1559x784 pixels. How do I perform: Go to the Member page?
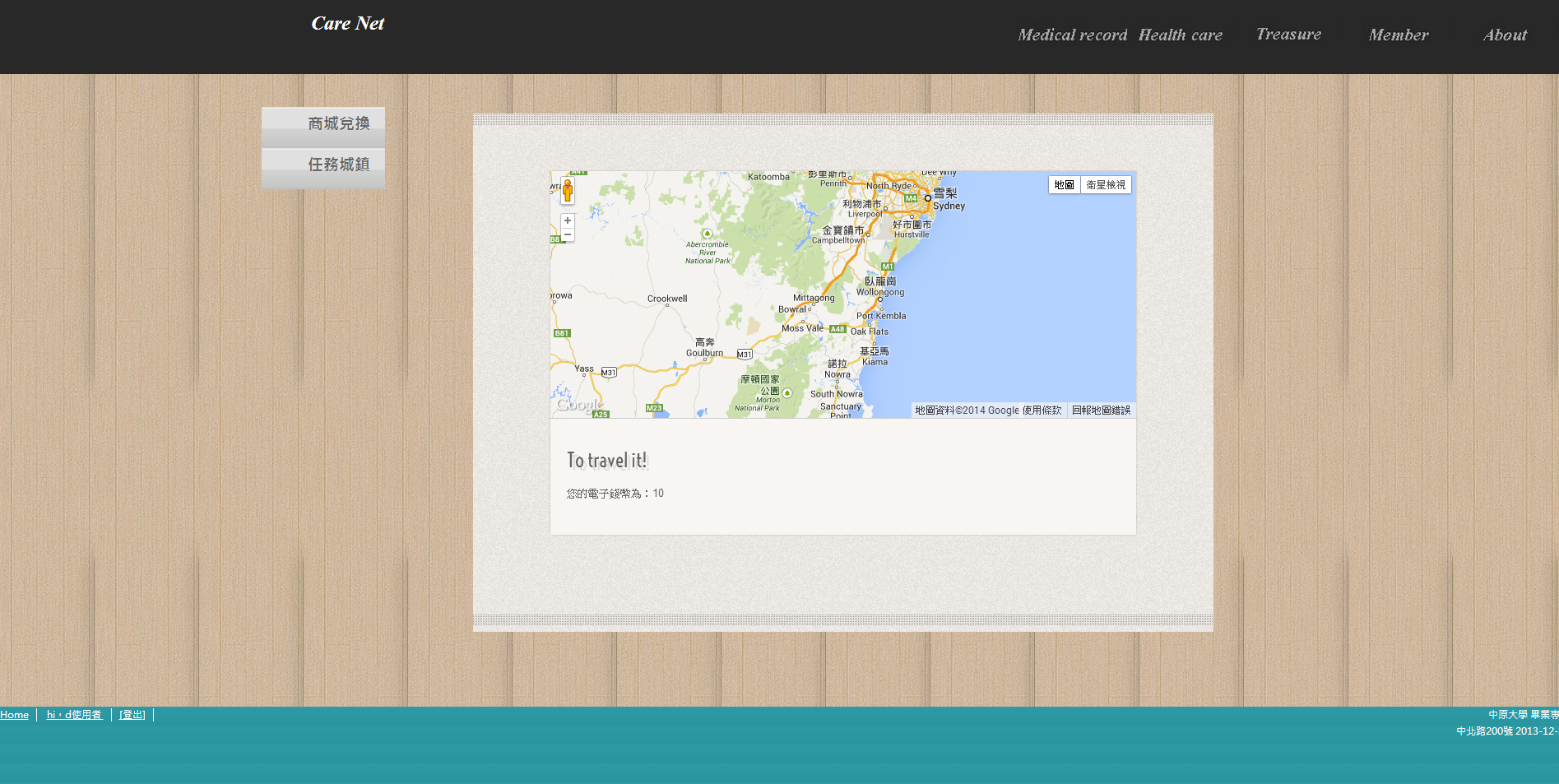pyautogui.click(x=1398, y=35)
